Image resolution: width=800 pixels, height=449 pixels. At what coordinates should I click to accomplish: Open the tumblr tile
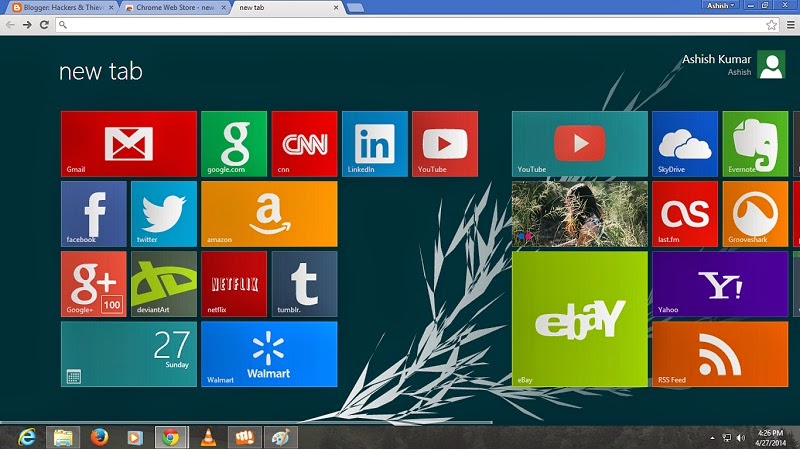tap(304, 284)
